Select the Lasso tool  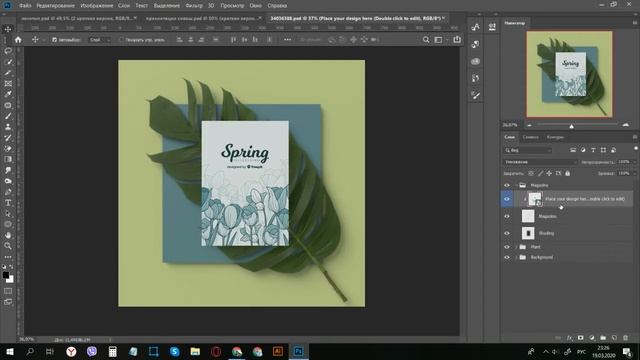pos(8,51)
